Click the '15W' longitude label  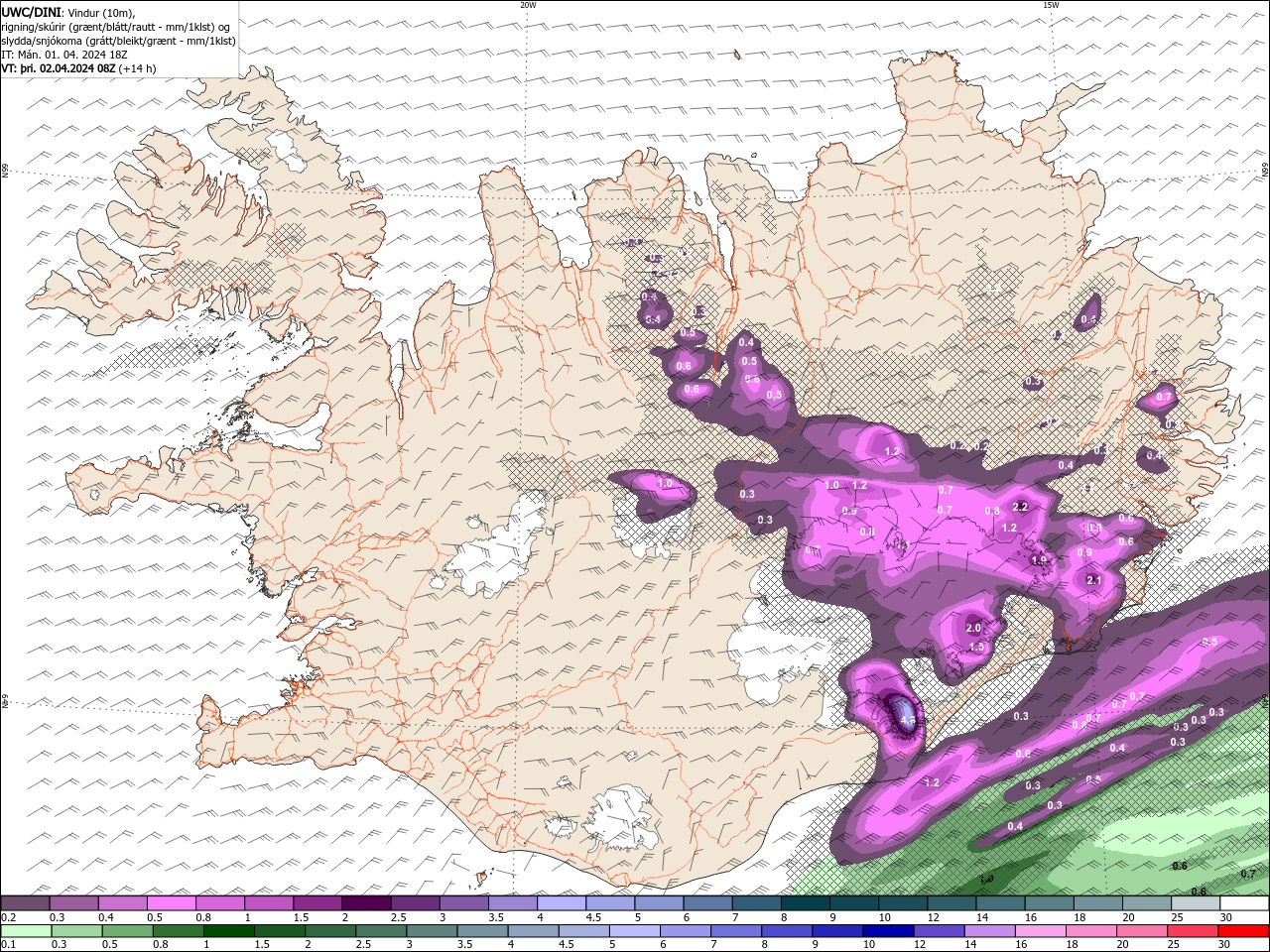[x=1051, y=5]
